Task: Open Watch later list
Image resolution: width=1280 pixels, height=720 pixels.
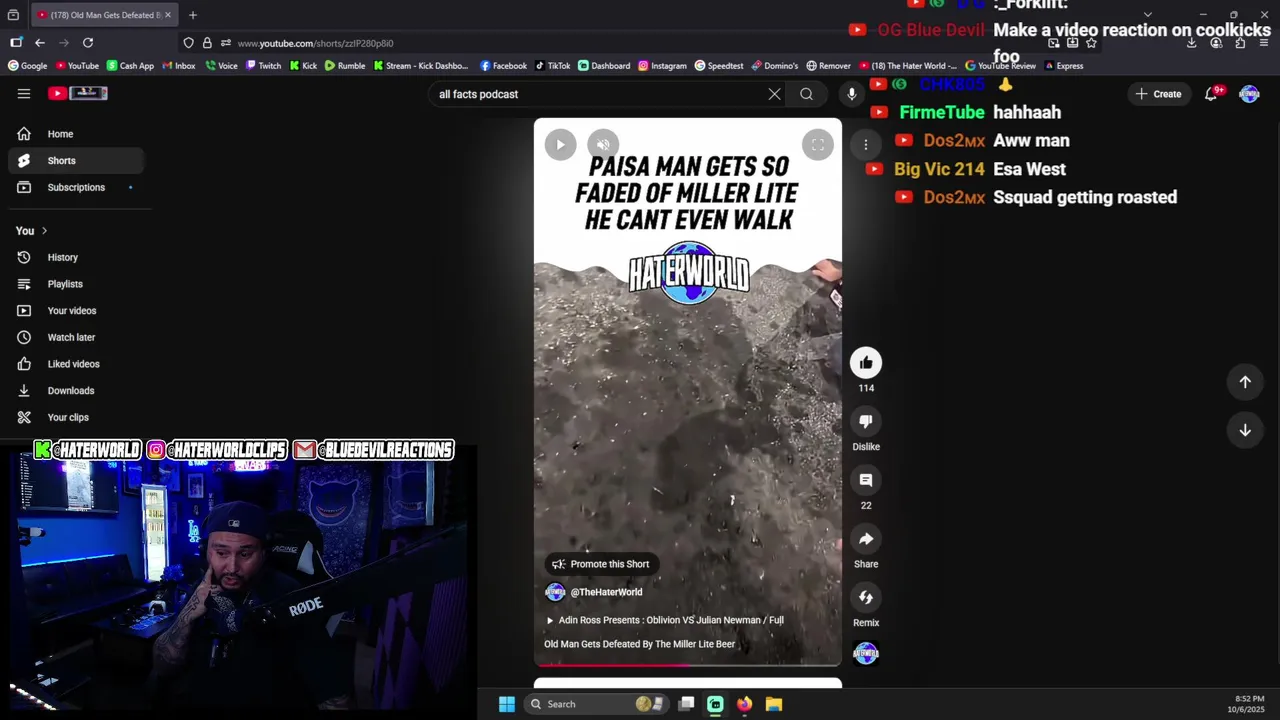Action: pos(76,337)
